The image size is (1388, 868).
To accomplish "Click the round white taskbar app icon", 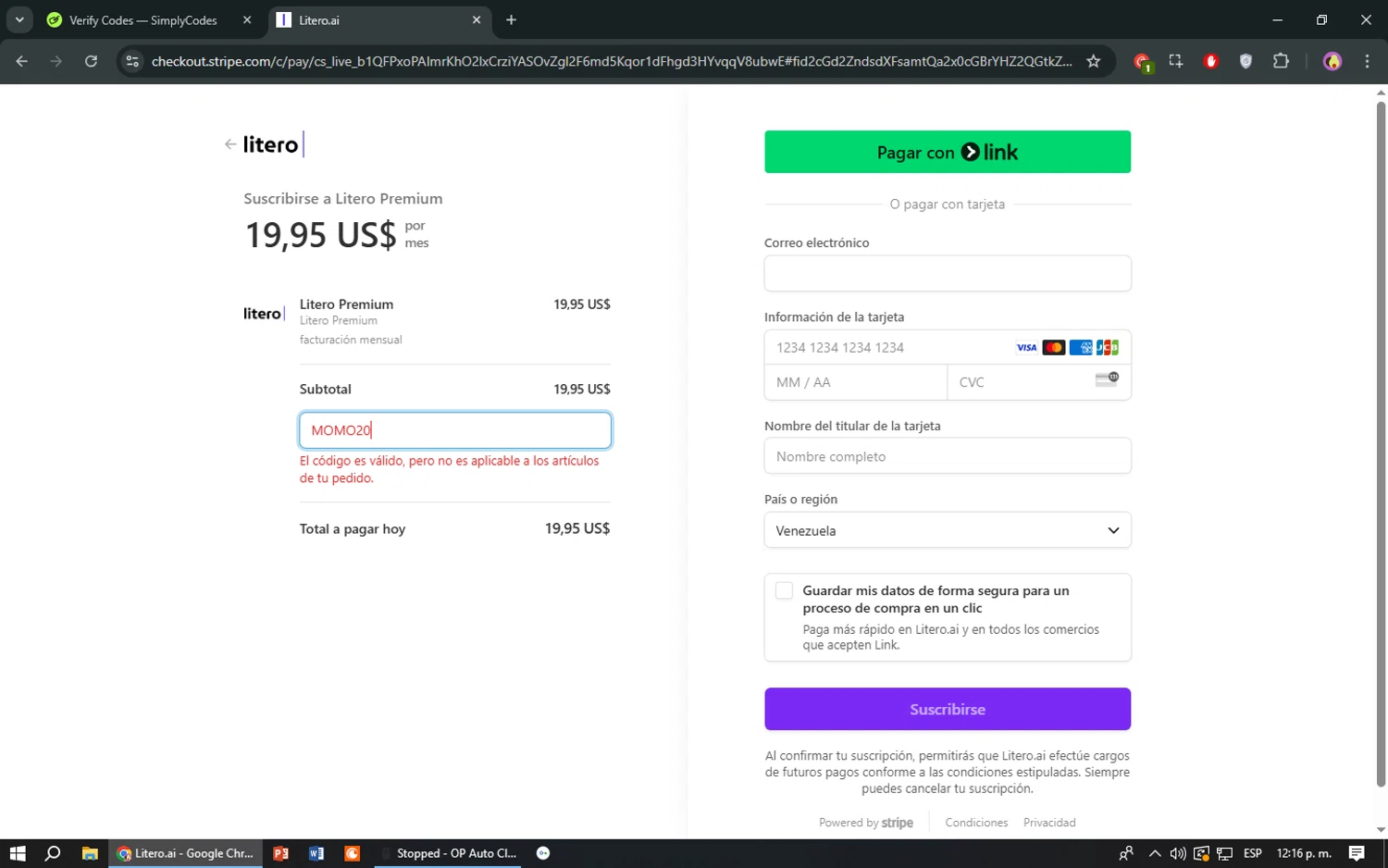I will click(x=543, y=853).
